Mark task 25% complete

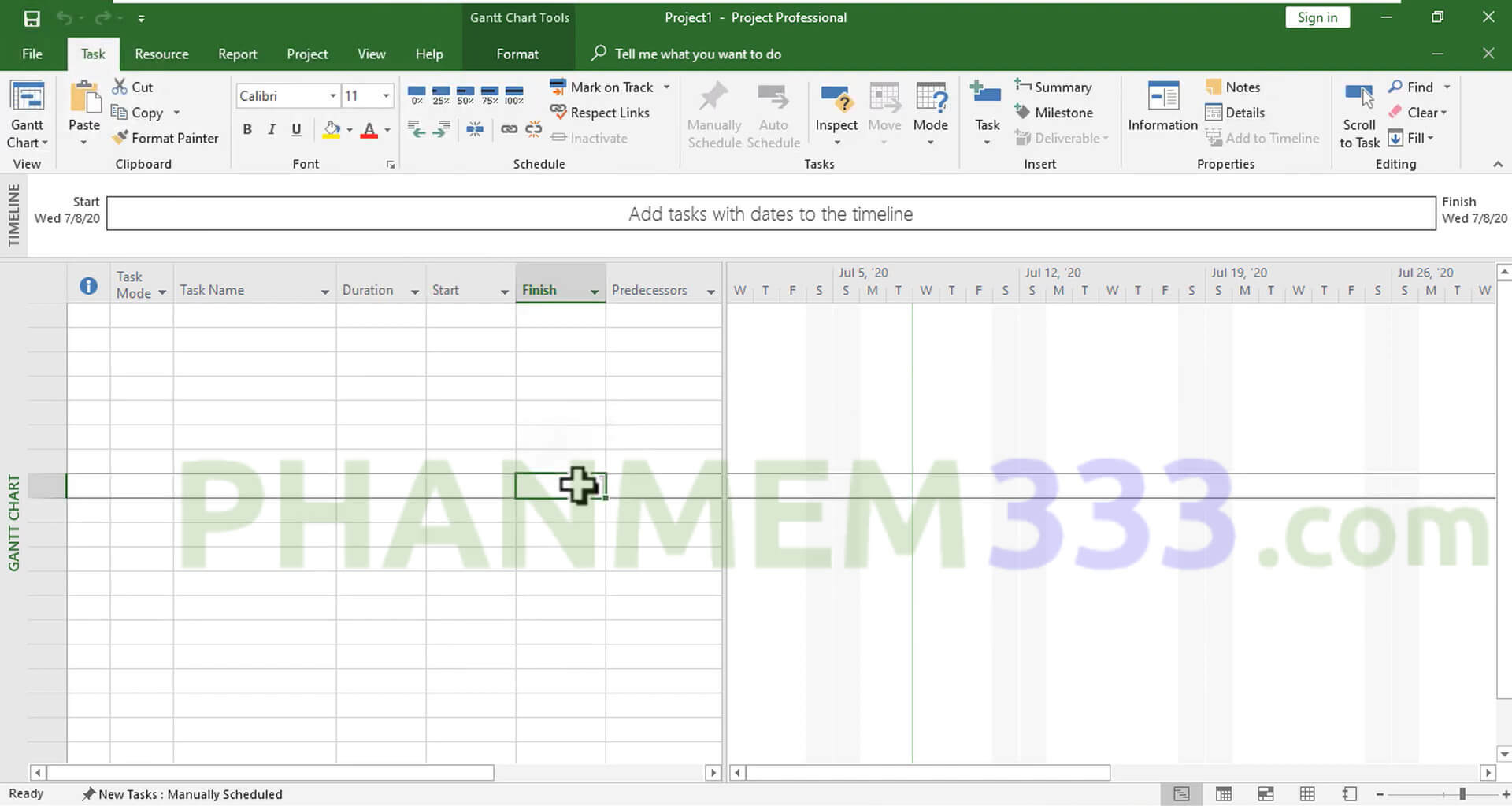pyautogui.click(x=441, y=95)
